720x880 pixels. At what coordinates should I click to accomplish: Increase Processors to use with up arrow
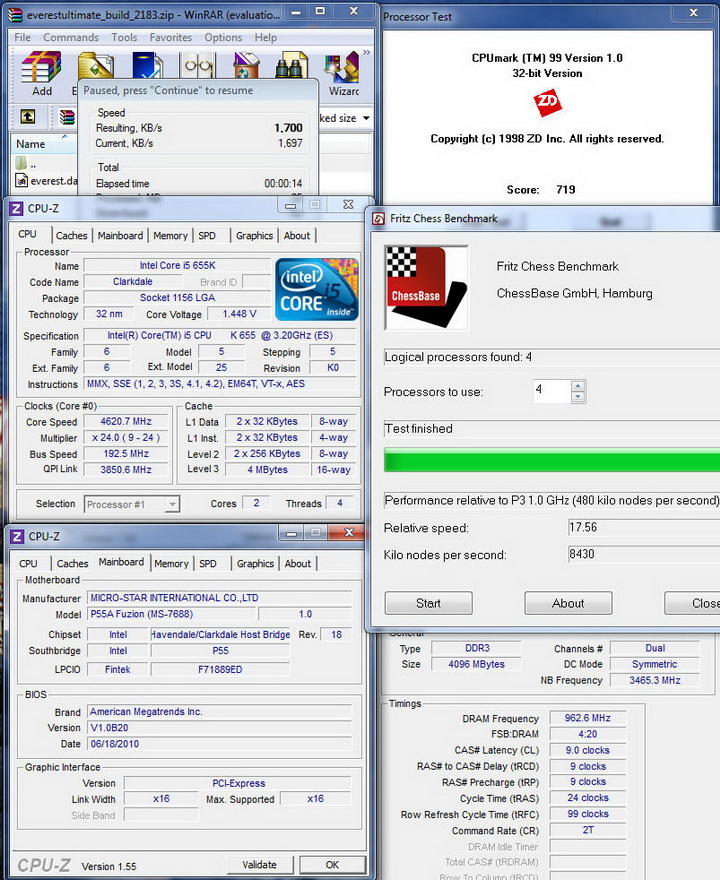coord(578,386)
